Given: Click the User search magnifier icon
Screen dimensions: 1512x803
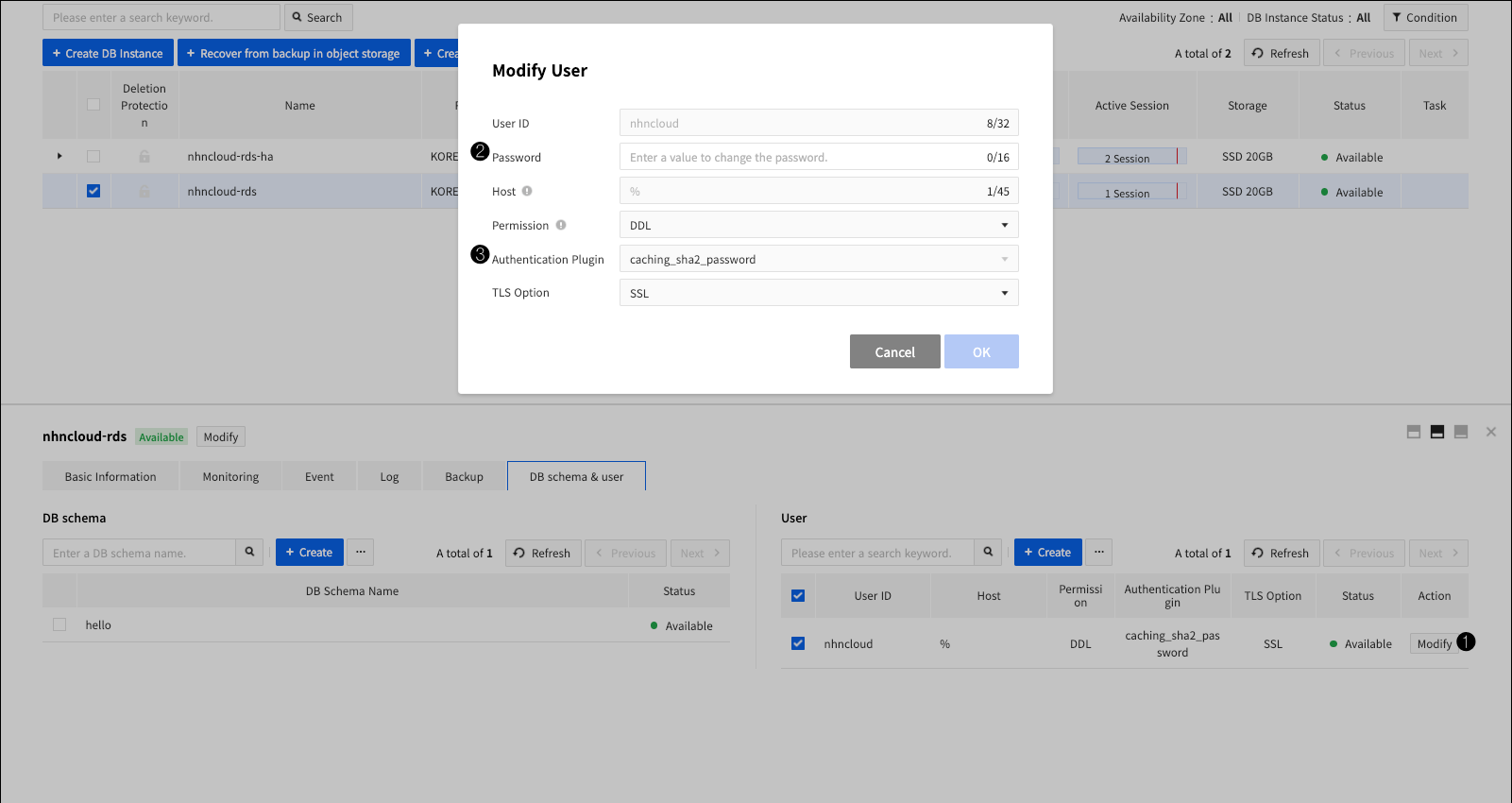Looking at the screenshot, I should click(989, 553).
